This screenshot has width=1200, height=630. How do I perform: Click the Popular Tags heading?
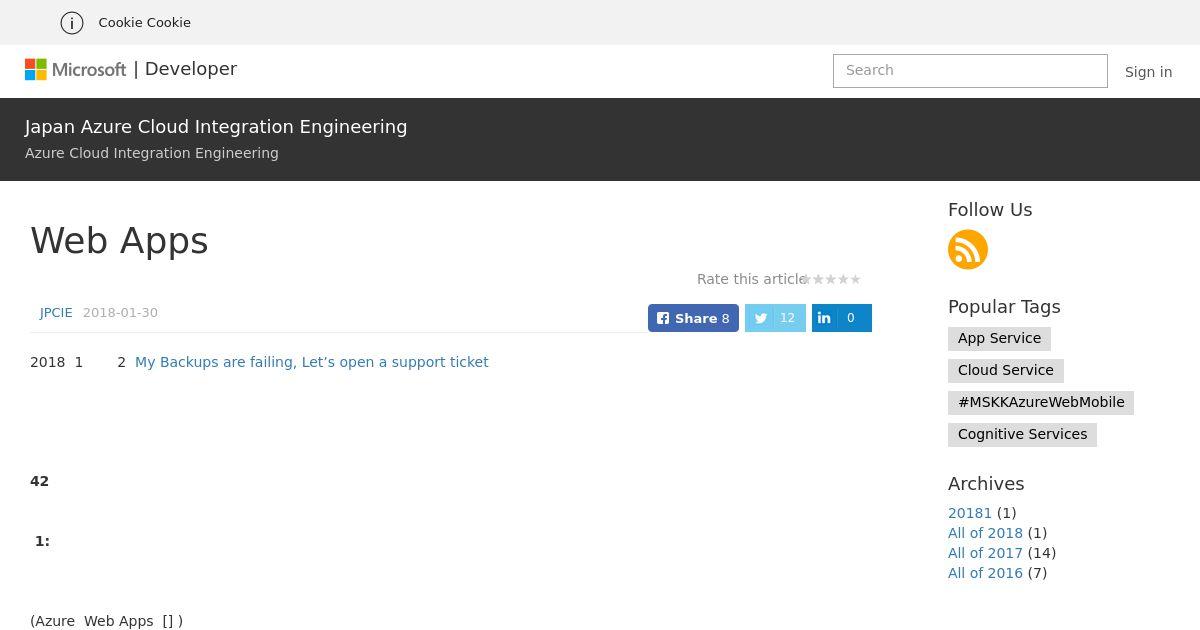point(1004,307)
